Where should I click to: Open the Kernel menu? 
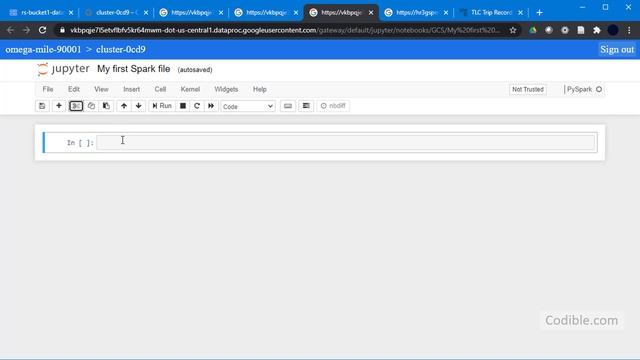[190, 89]
